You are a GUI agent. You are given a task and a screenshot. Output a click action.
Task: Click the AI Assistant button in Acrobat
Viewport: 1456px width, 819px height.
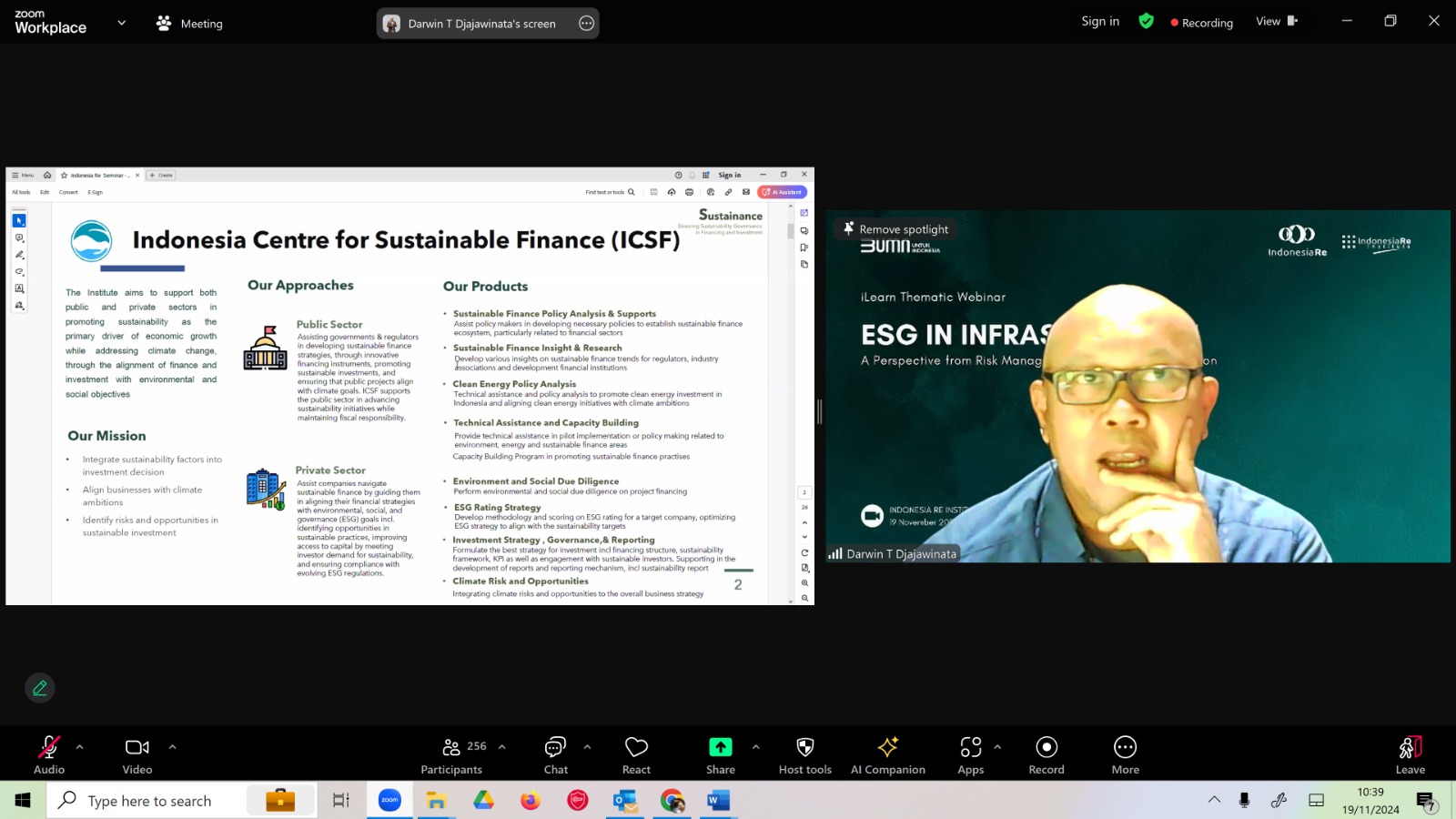pyautogui.click(x=783, y=192)
